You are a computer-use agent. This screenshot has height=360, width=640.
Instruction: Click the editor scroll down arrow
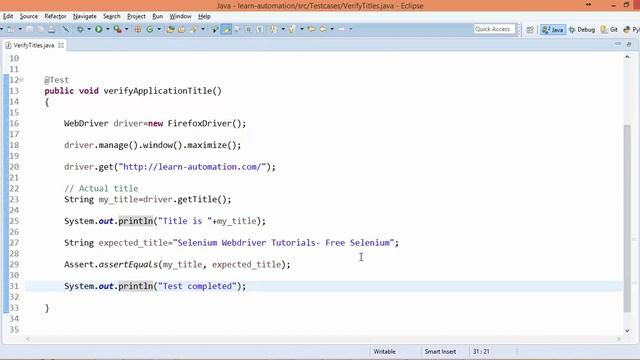[627, 330]
